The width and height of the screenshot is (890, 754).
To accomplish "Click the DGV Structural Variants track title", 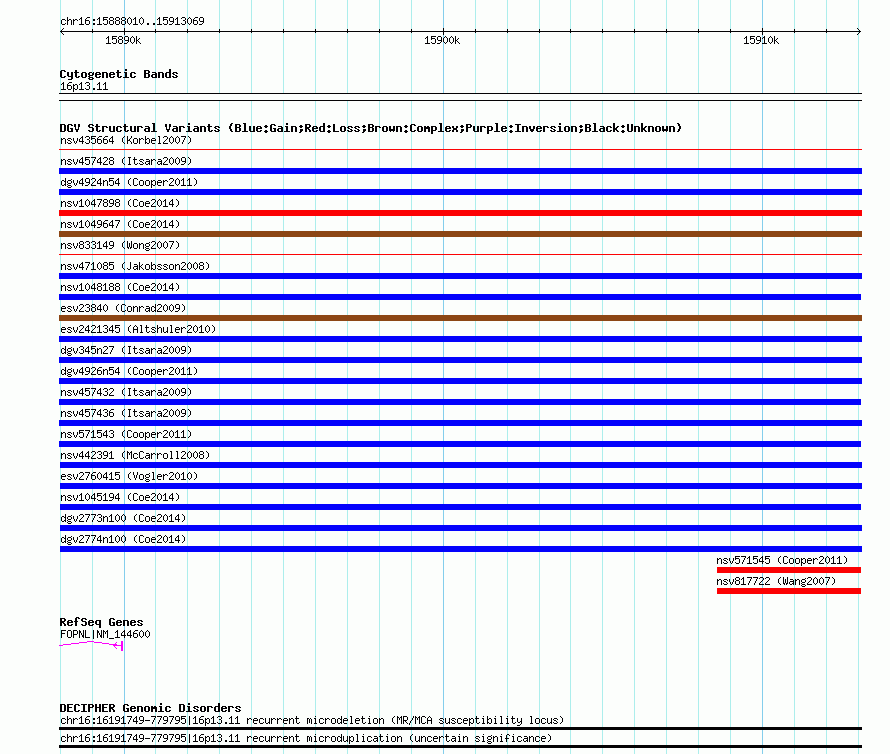I will (x=371, y=128).
